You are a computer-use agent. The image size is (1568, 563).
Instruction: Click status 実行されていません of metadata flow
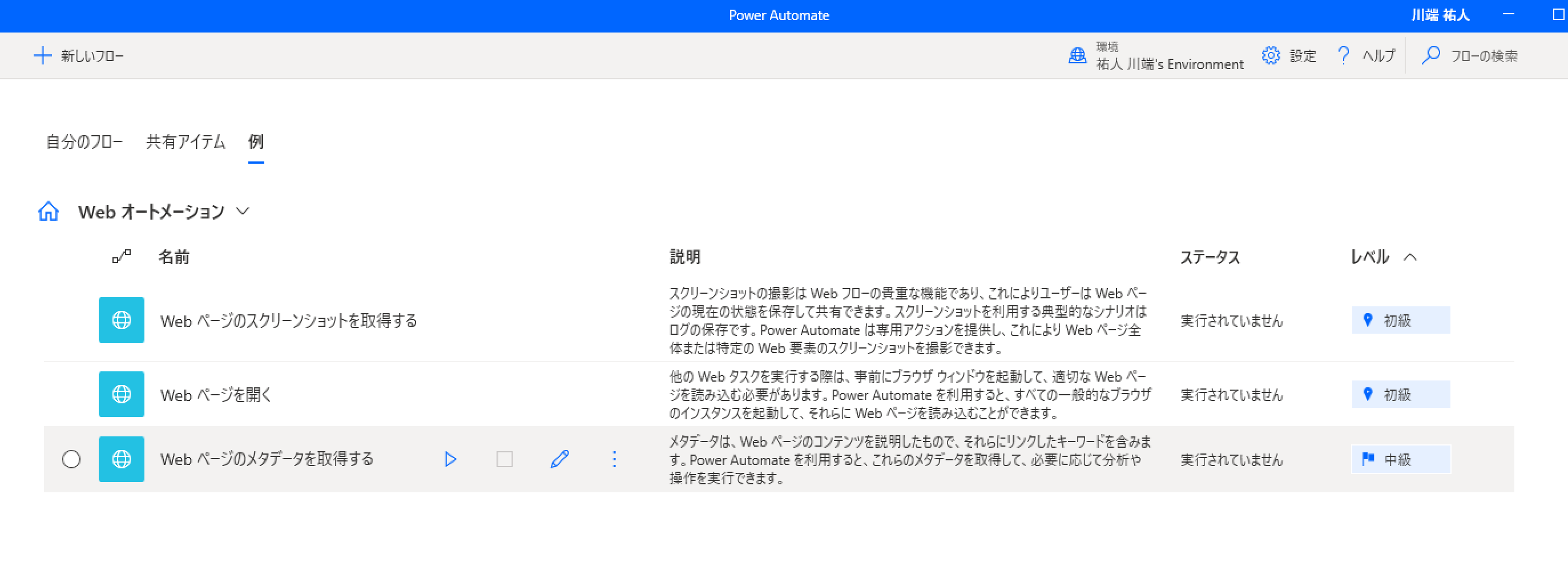click(x=1232, y=460)
